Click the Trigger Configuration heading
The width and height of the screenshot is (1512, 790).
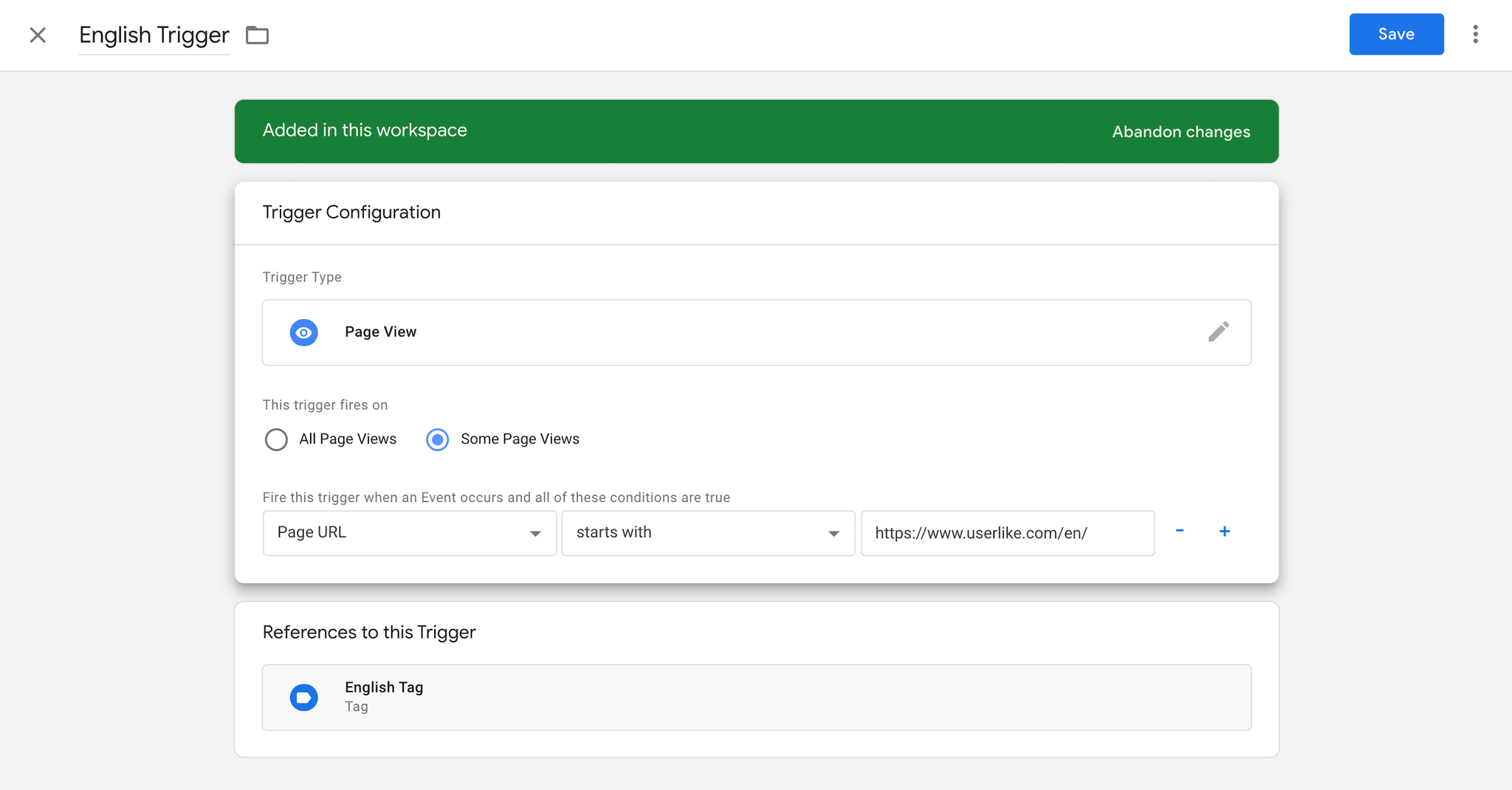(351, 213)
